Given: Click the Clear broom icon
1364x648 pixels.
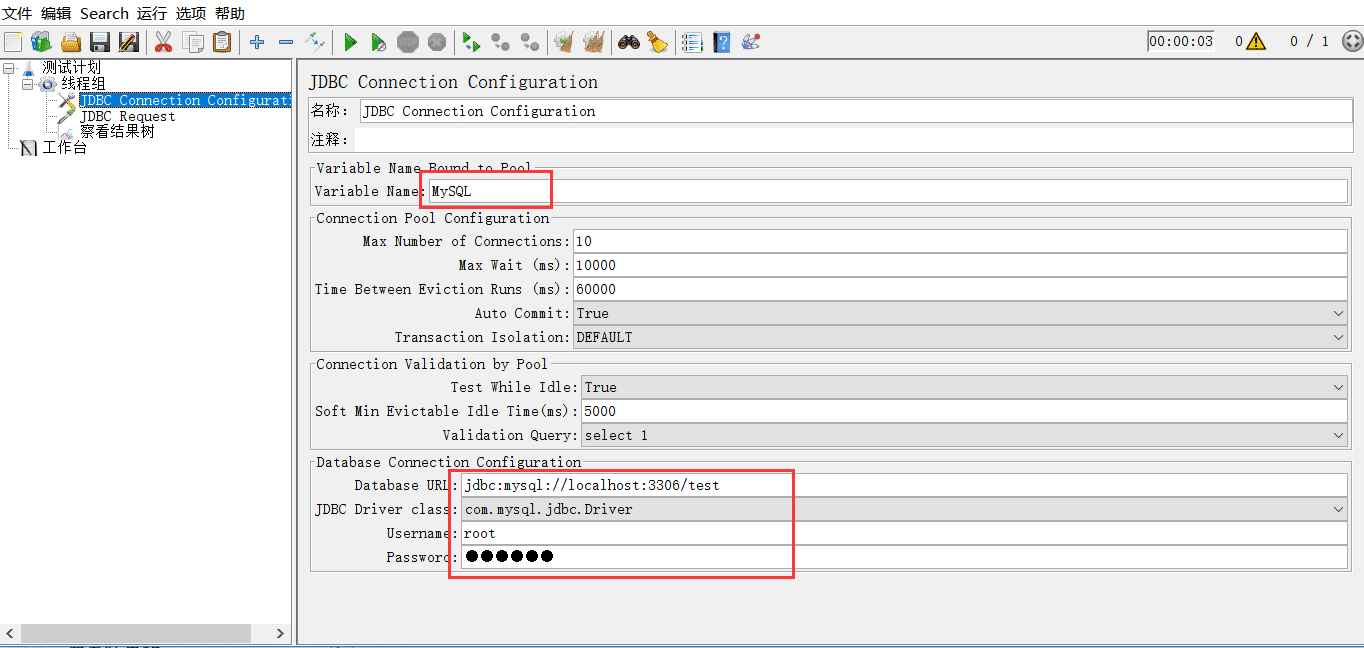Looking at the screenshot, I should pyautogui.click(x=565, y=42).
